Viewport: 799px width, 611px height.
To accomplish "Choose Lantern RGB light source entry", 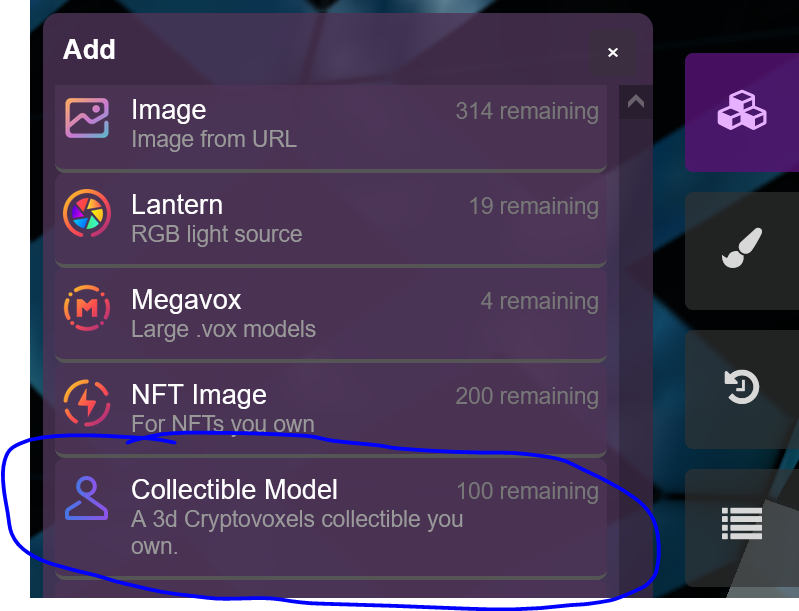I will [331, 221].
